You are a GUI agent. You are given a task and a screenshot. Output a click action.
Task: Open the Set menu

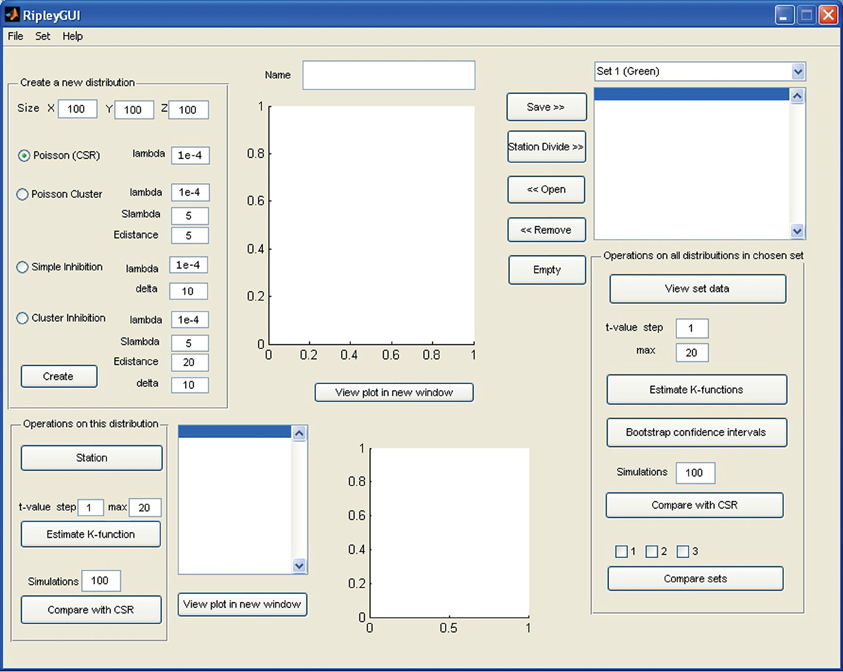pyautogui.click(x=42, y=36)
